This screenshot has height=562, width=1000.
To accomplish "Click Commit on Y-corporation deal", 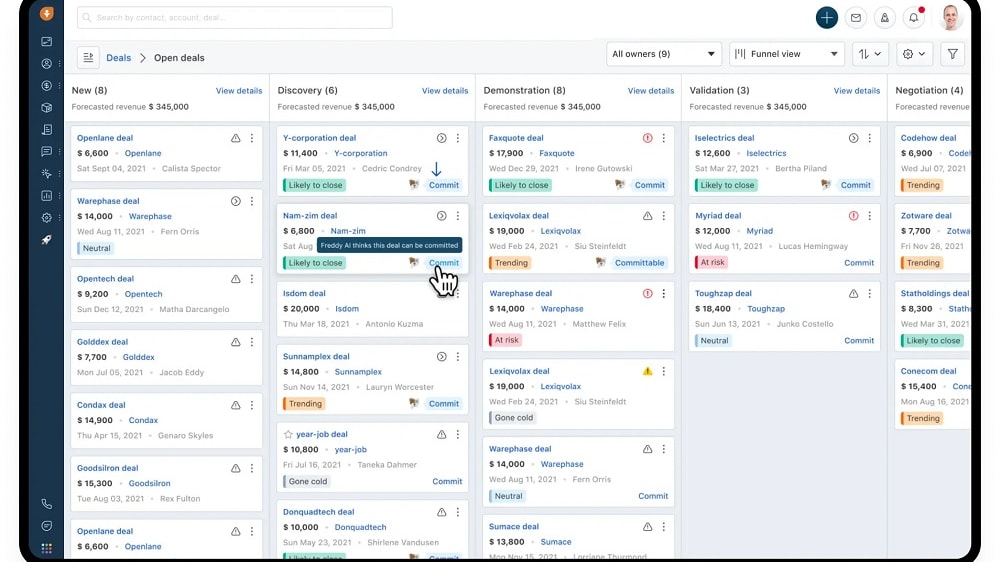I will click(444, 185).
